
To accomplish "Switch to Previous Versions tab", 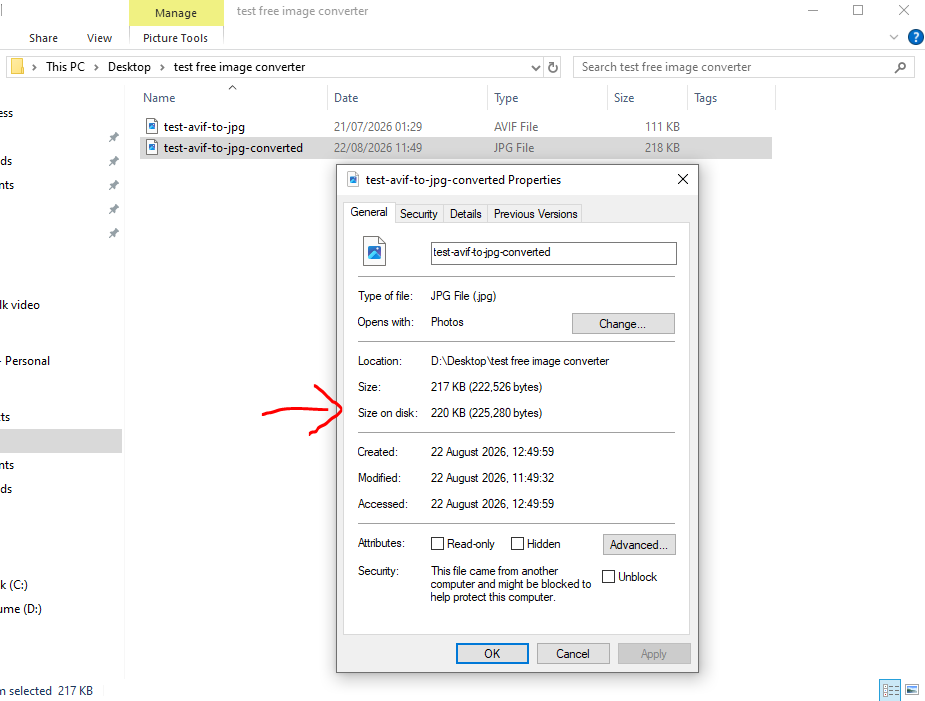I will point(535,214).
